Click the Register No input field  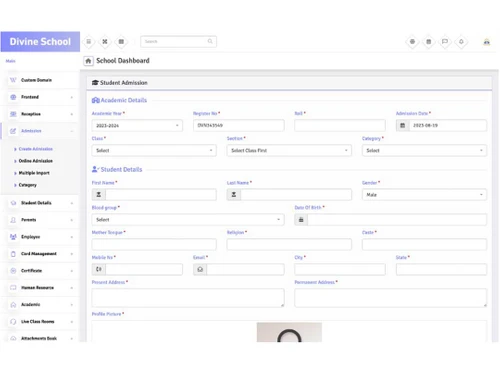point(239,125)
